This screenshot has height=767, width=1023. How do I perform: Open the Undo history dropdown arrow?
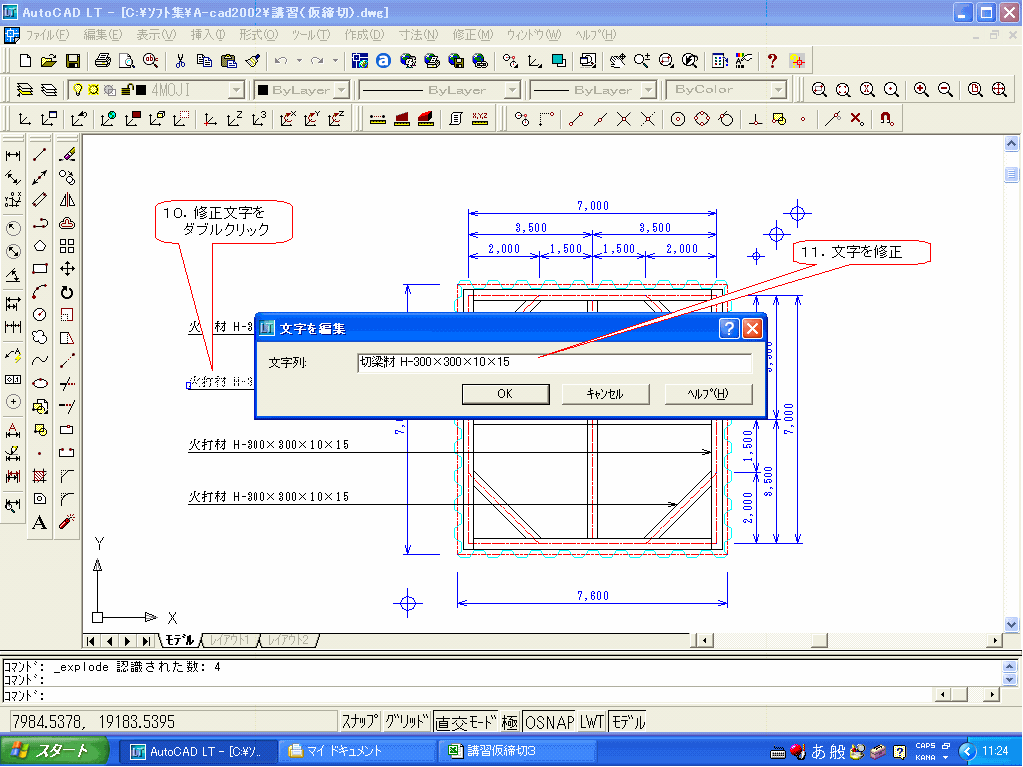coord(299,61)
